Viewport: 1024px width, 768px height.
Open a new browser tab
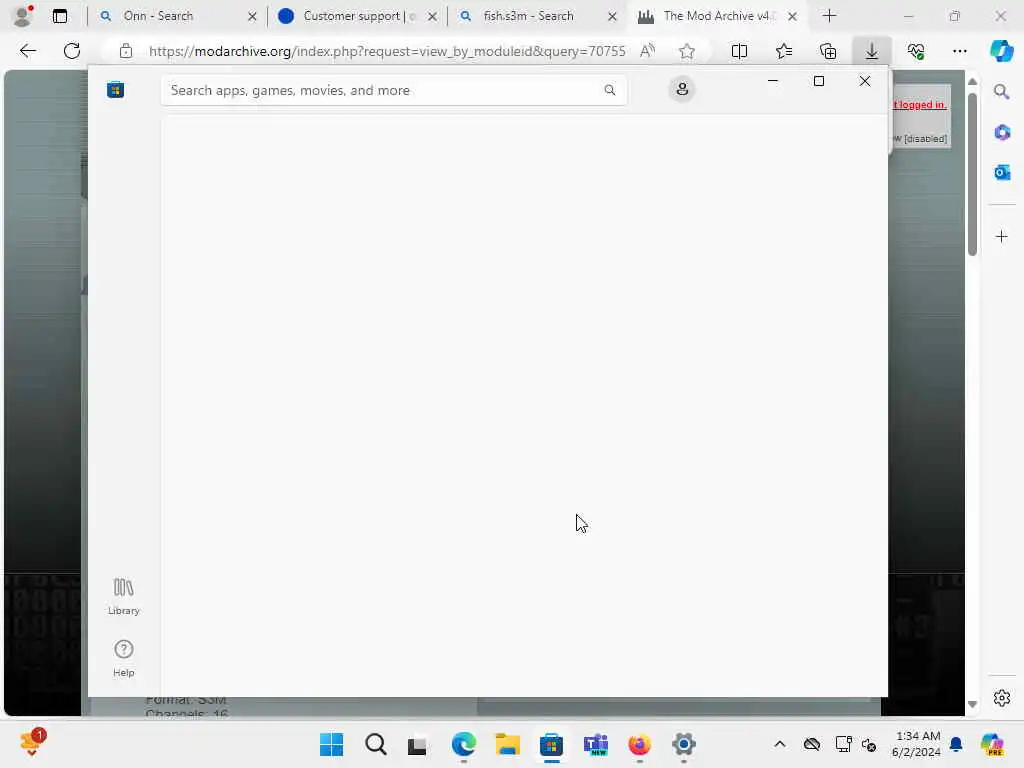[x=829, y=16]
